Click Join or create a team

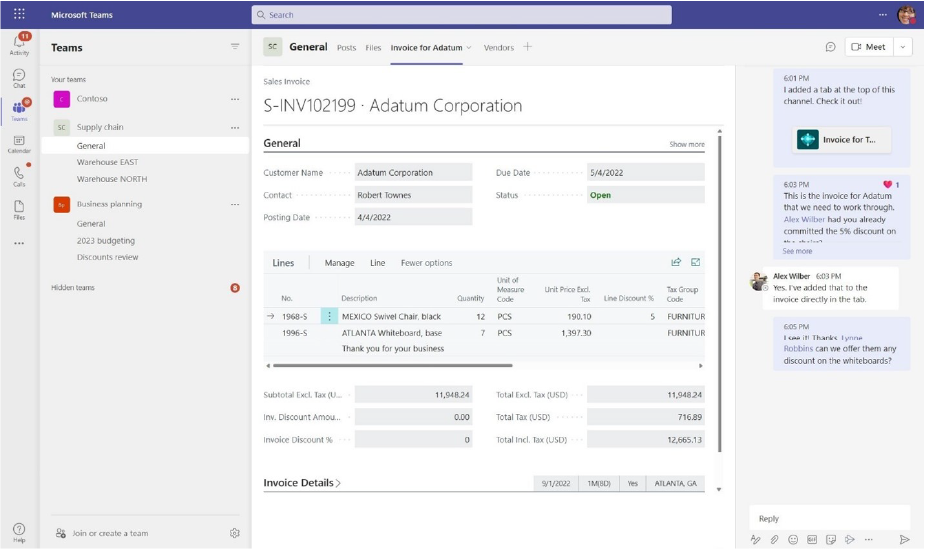click(x=110, y=533)
